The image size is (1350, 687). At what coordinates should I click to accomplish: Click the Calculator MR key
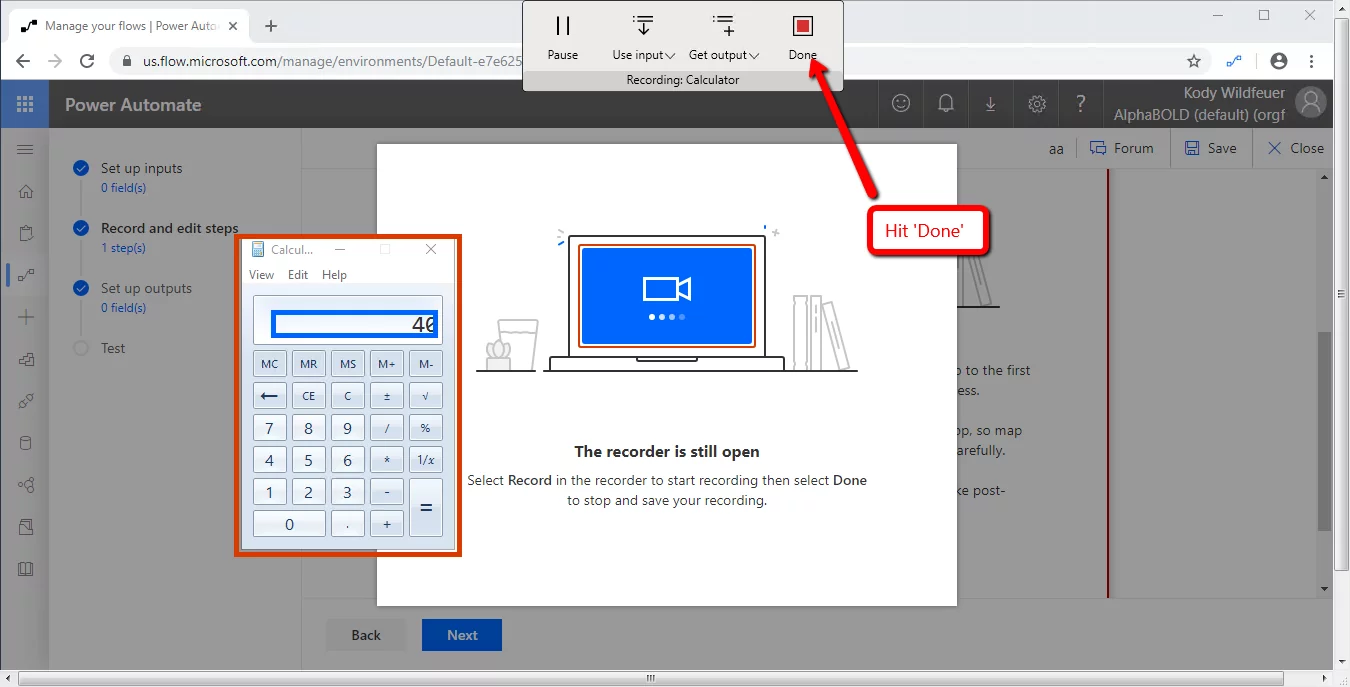308,364
